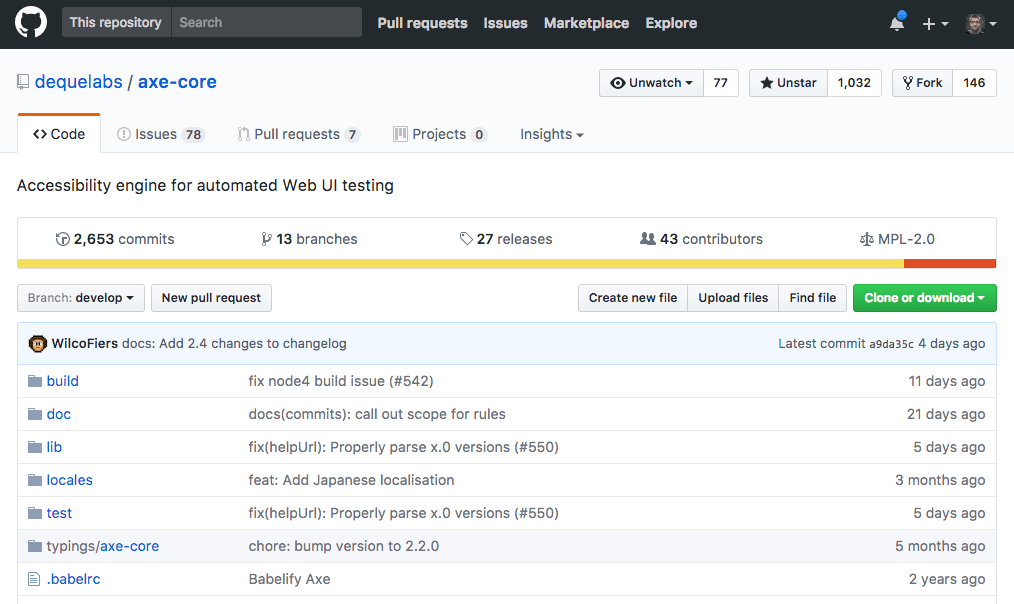Open the Branch: develop dropdown
This screenshot has width=1014, height=604.
coord(81,298)
